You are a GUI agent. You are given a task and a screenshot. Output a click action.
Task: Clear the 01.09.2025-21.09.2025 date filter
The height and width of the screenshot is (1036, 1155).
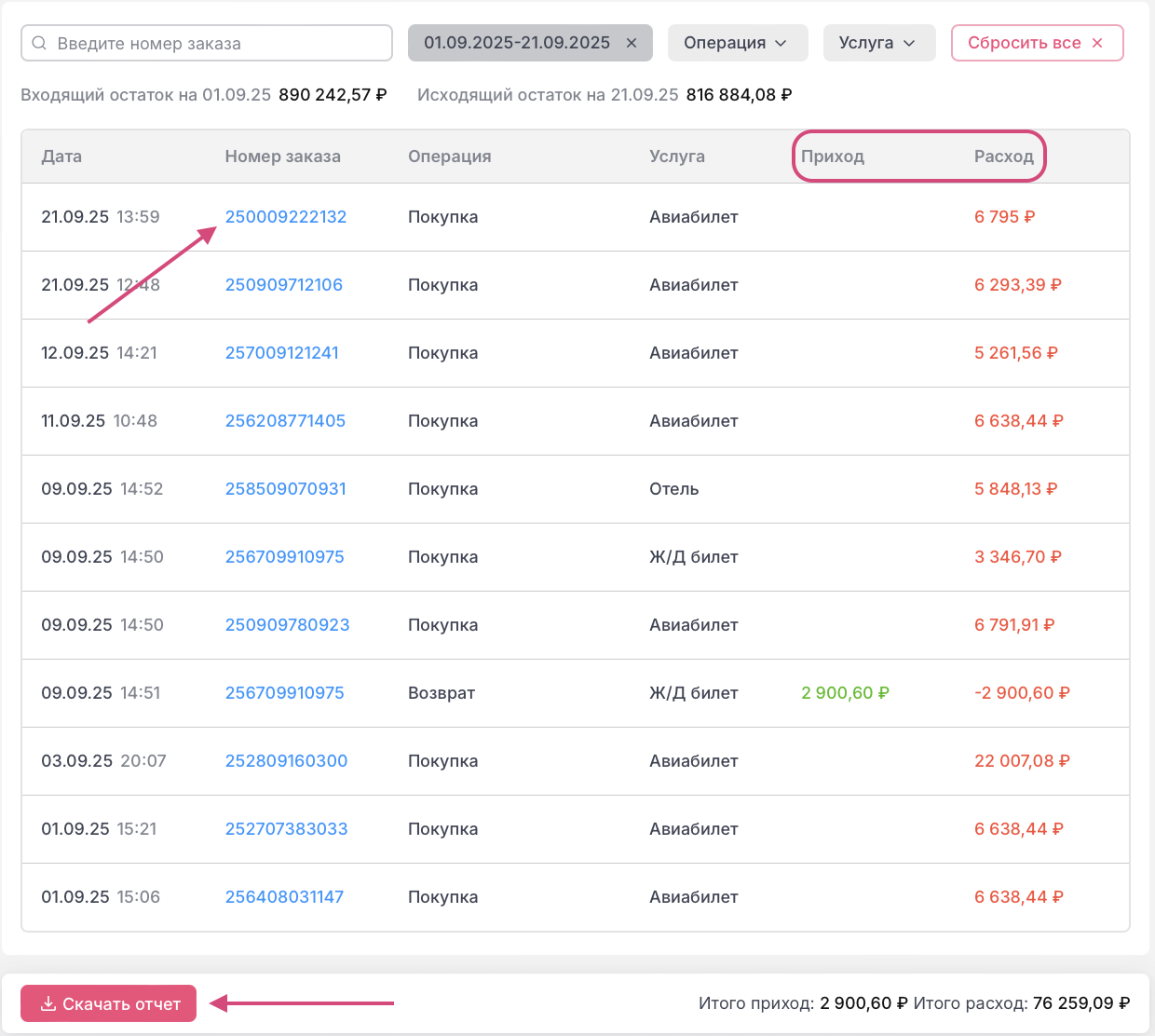coord(632,43)
